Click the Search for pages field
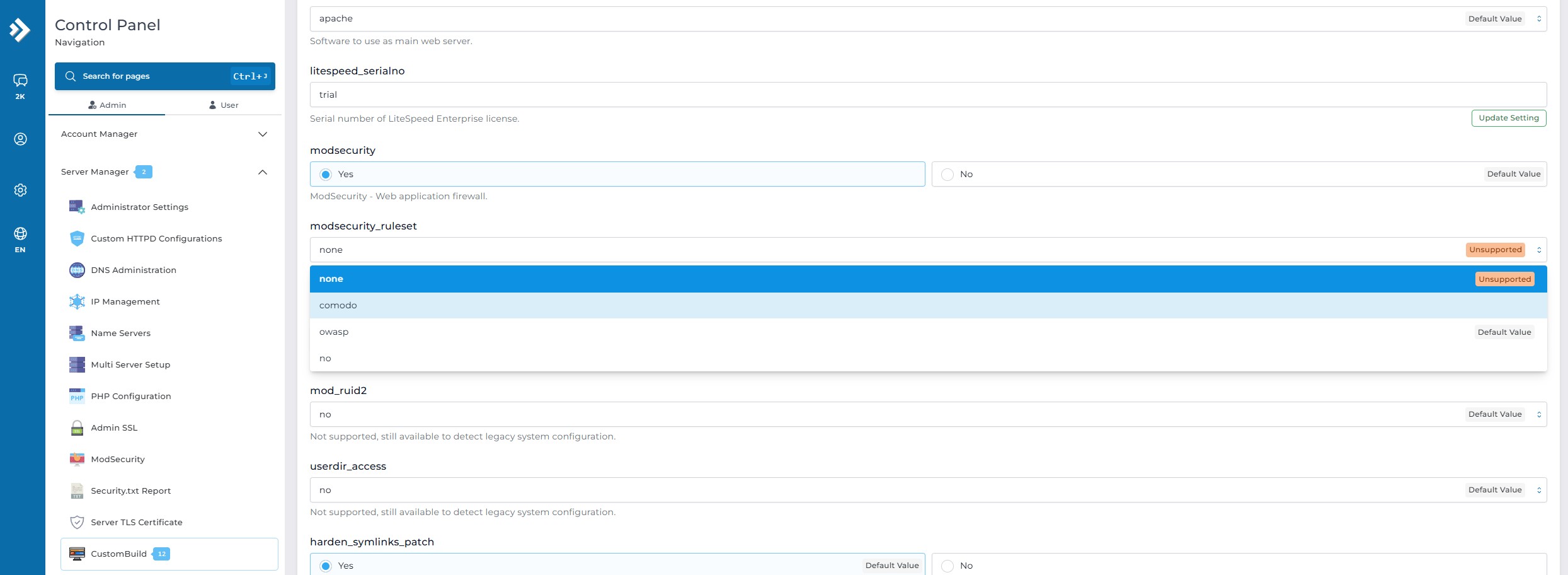Image resolution: width=1568 pixels, height=575 pixels. tap(164, 76)
